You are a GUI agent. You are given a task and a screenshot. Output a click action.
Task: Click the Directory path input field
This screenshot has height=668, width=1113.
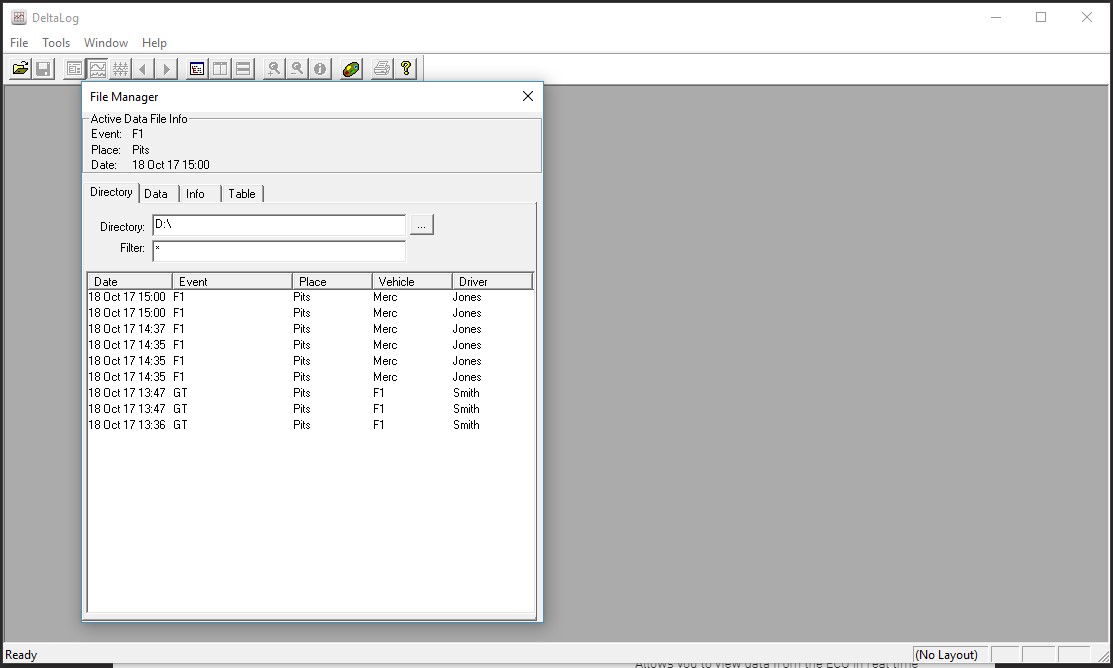[279, 226]
